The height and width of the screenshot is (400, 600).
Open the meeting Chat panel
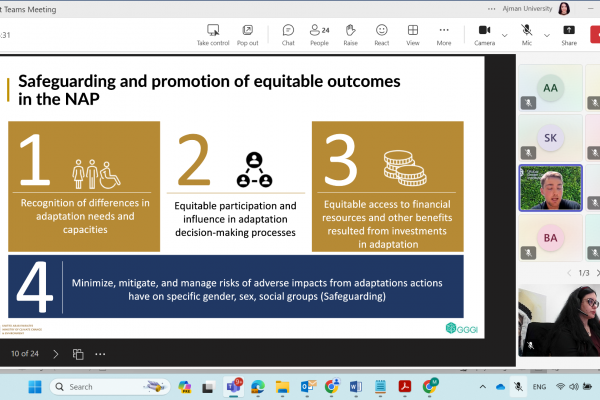click(x=288, y=35)
